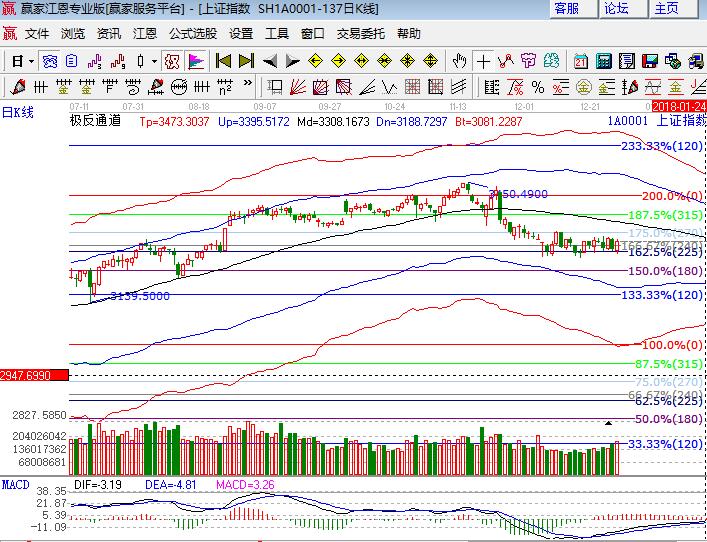707x542 pixels.
Task: Click the floppy disk save icon
Action: point(652,61)
